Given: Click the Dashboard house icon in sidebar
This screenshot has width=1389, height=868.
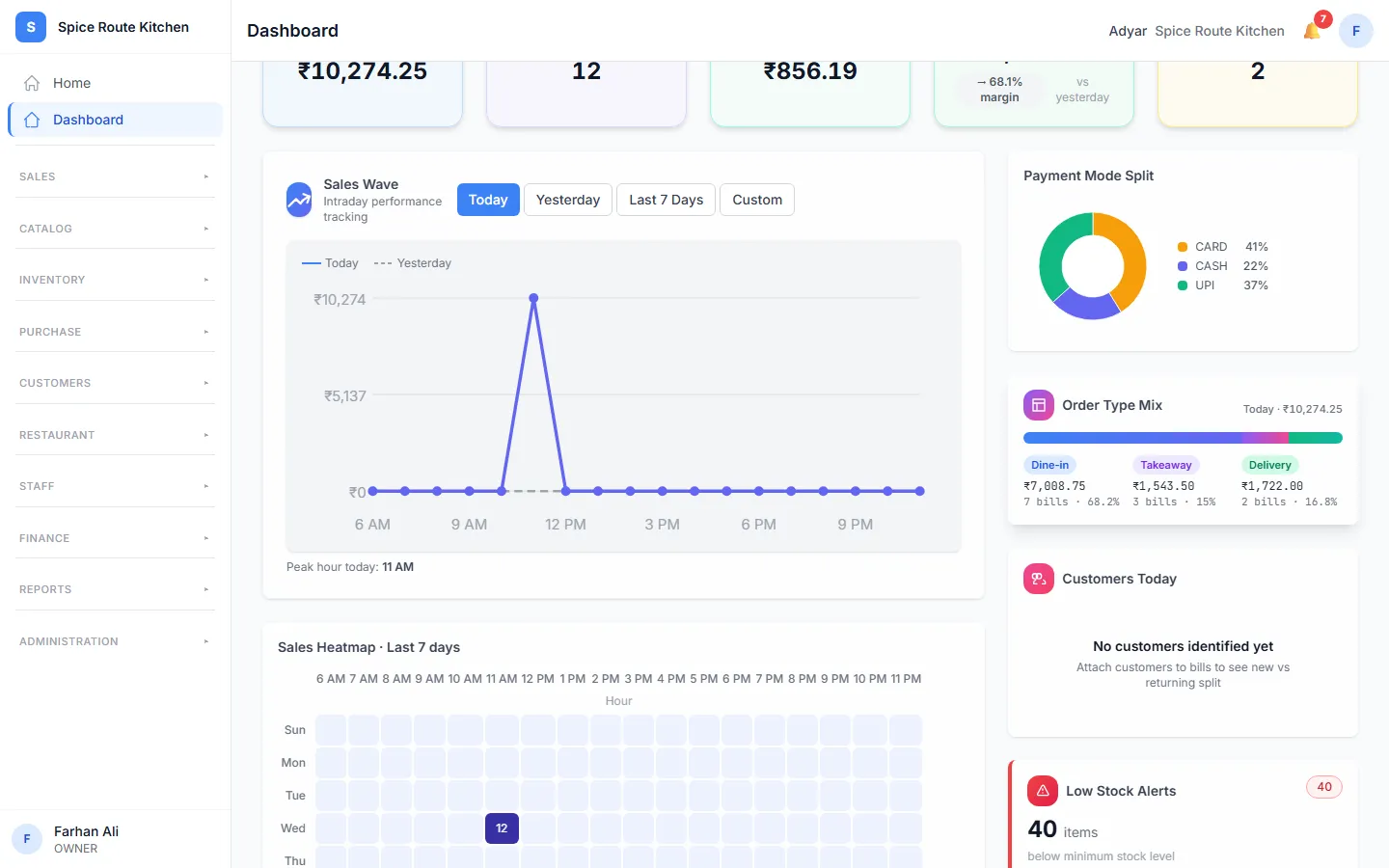Looking at the screenshot, I should pyautogui.click(x=32, y=120).
